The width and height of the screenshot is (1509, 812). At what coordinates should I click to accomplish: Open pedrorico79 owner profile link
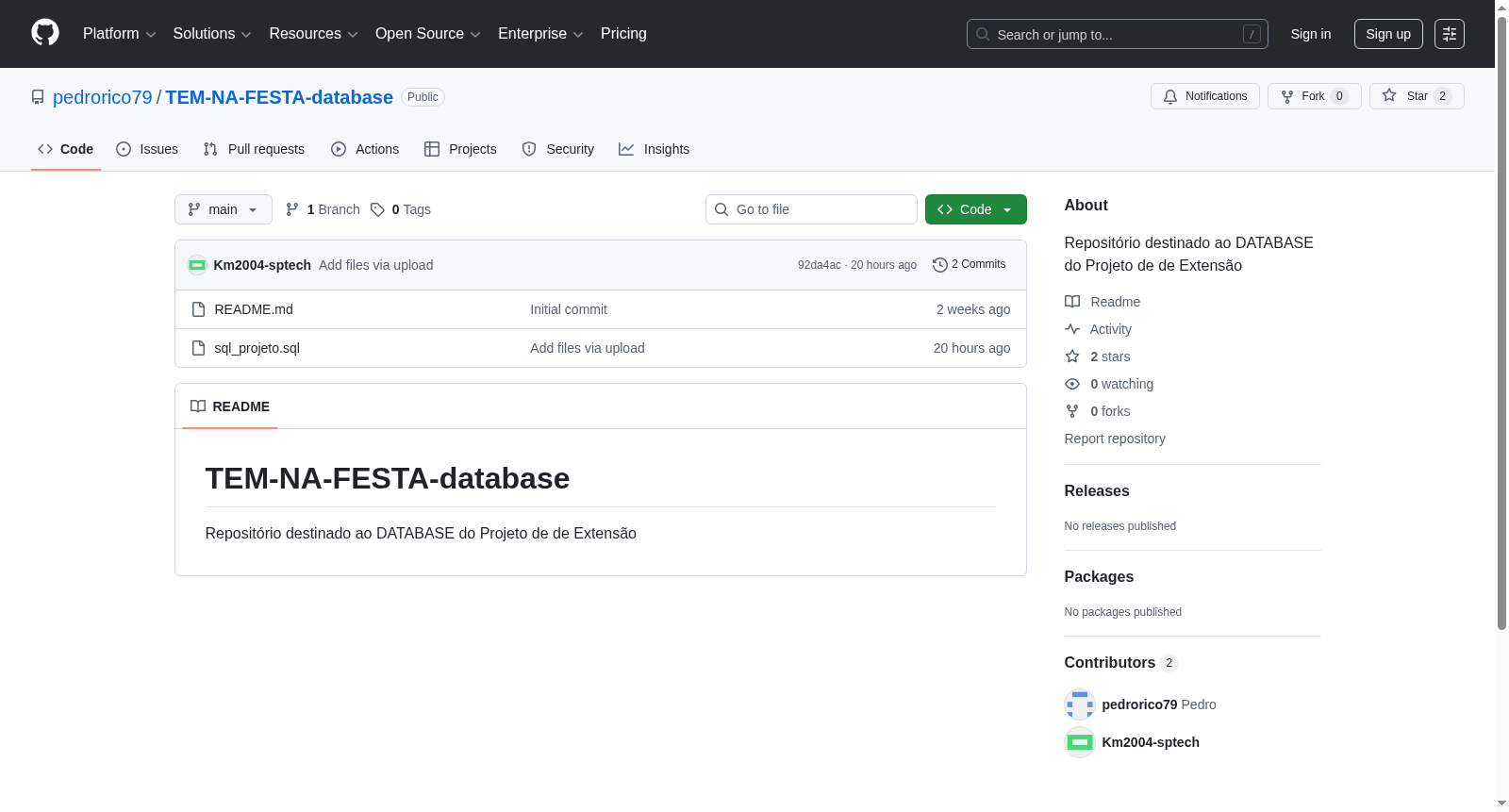point(103,97)
